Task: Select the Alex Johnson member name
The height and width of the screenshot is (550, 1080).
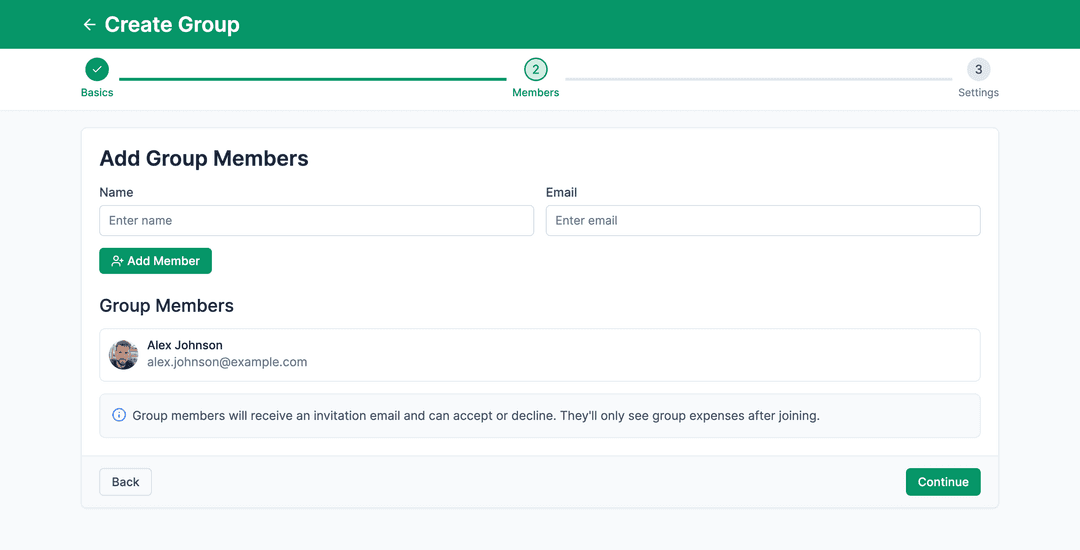Action: tap(185, 345)
